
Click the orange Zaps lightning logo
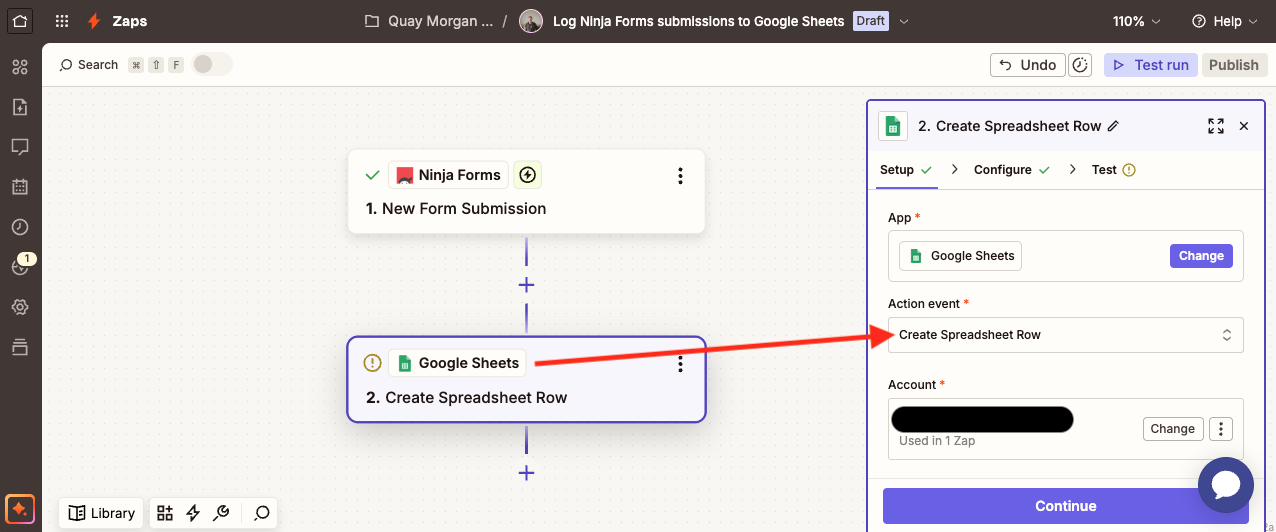click(93, 21)
